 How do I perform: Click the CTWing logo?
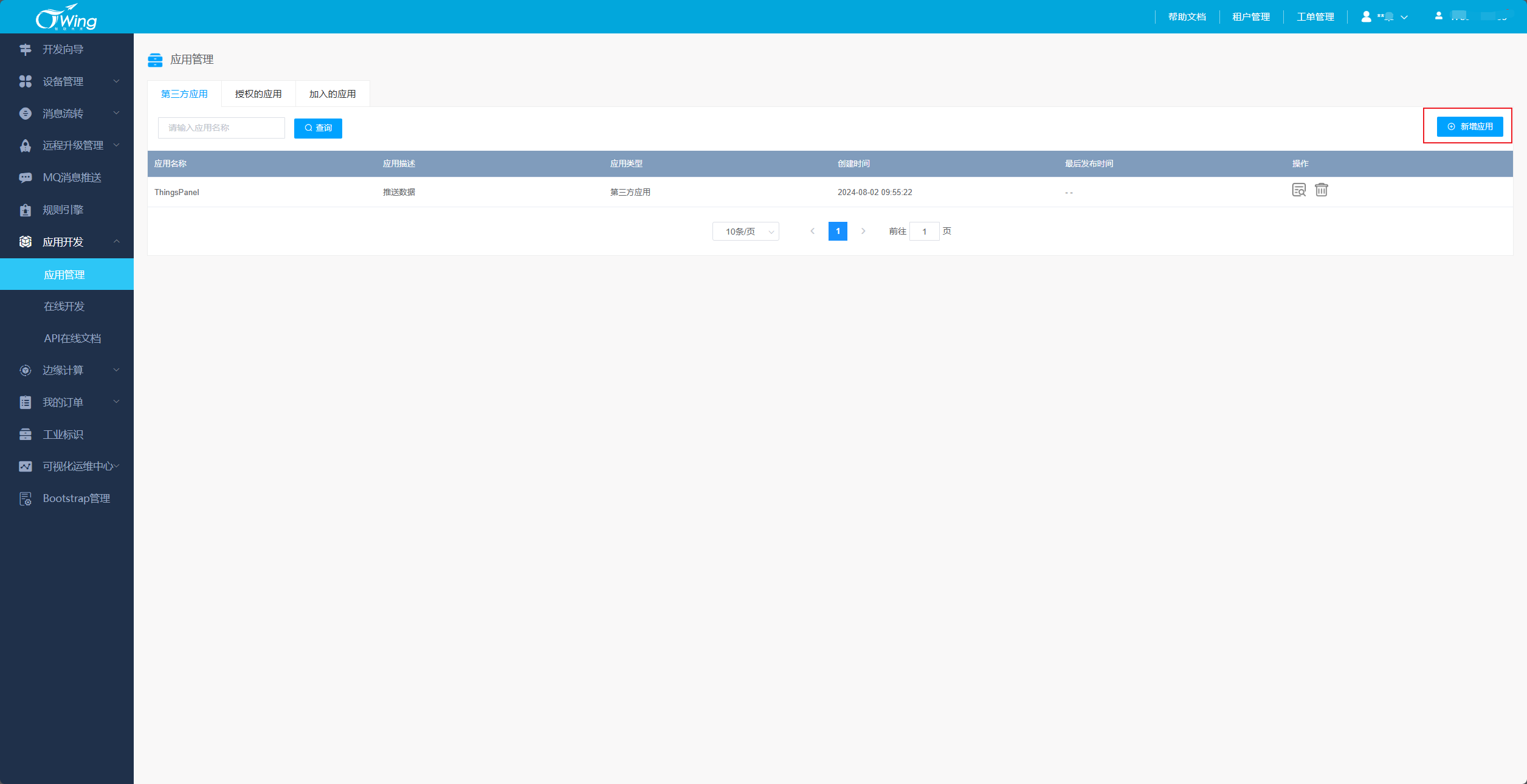click(x=66, y=17)
